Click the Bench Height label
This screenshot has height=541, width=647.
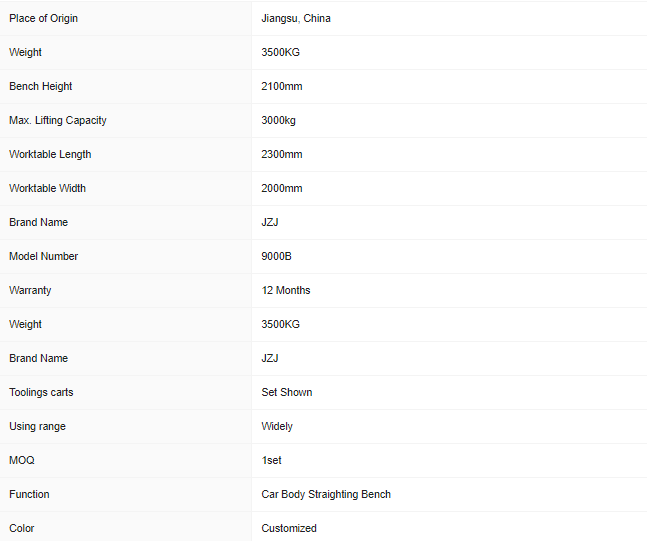tap(41, 86)
